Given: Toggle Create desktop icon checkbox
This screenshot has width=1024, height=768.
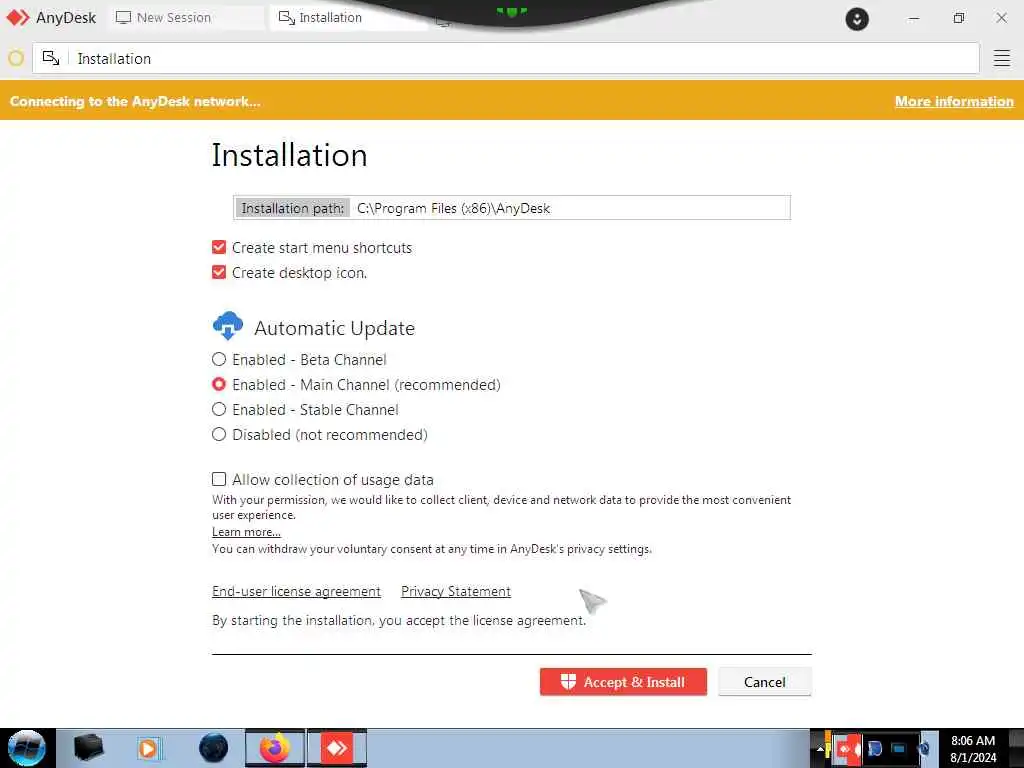Looking at the screenshot, I should 219,272.
